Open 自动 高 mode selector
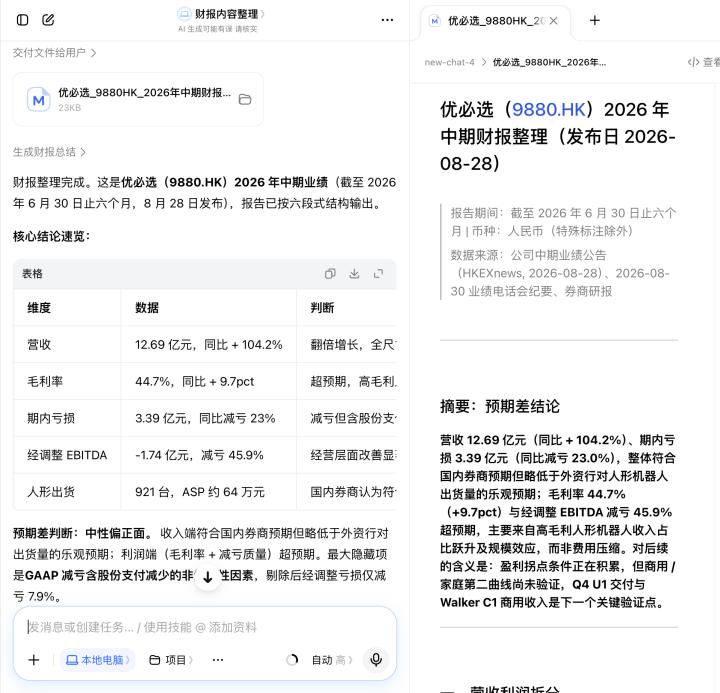The width and height of the screenshot is (720, 693). click(x=332, y=660)
